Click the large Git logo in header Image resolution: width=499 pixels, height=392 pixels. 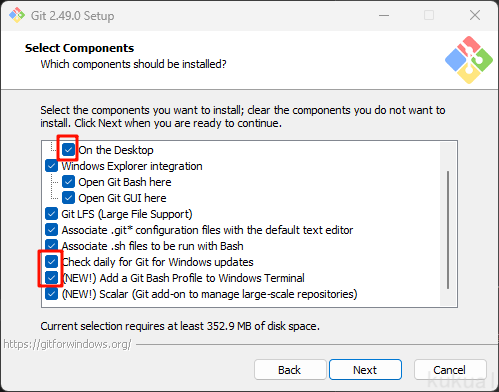point(469,60)
